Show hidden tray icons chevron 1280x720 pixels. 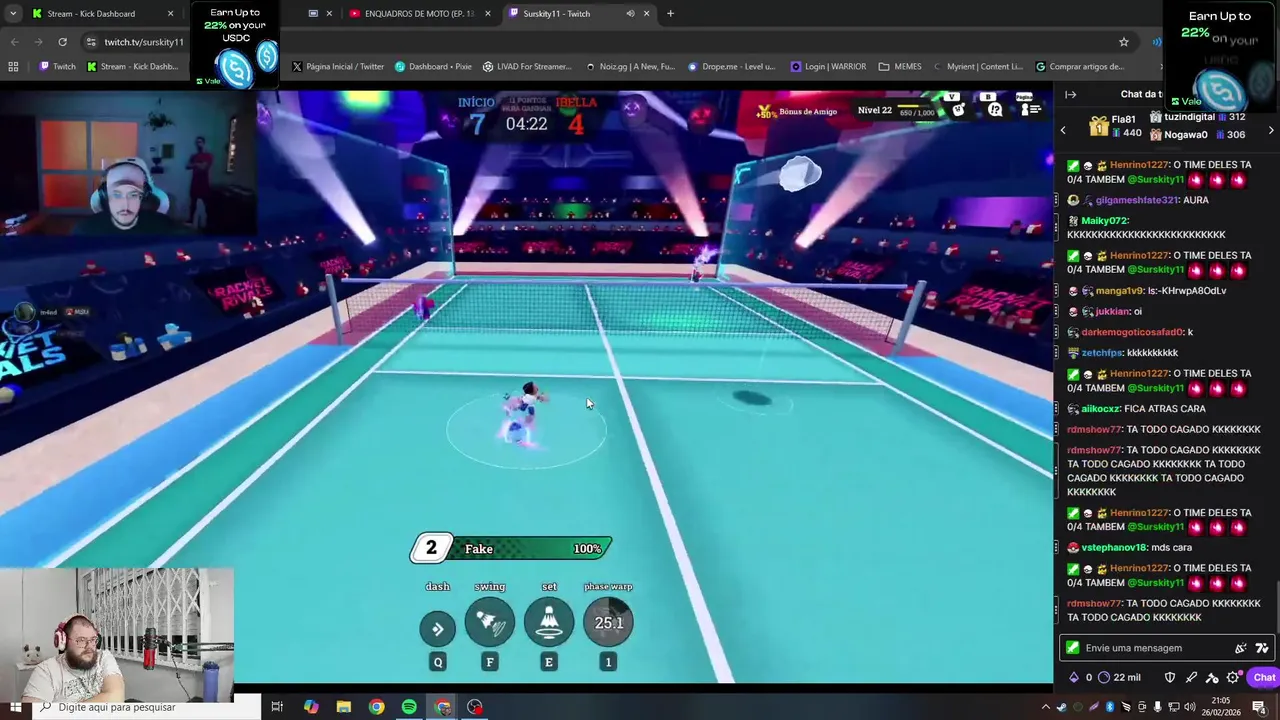coord(1046,707)
